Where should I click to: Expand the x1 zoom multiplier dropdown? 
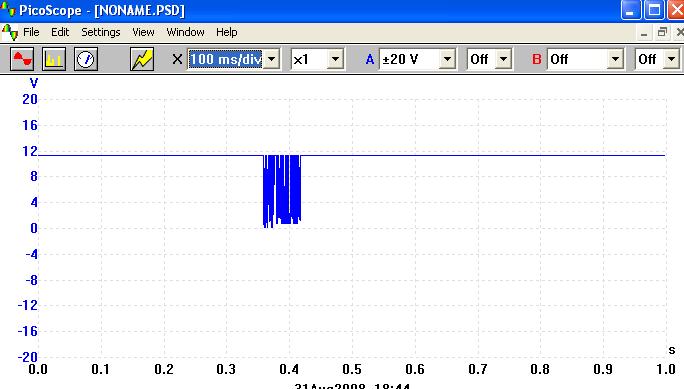(335, 59)
